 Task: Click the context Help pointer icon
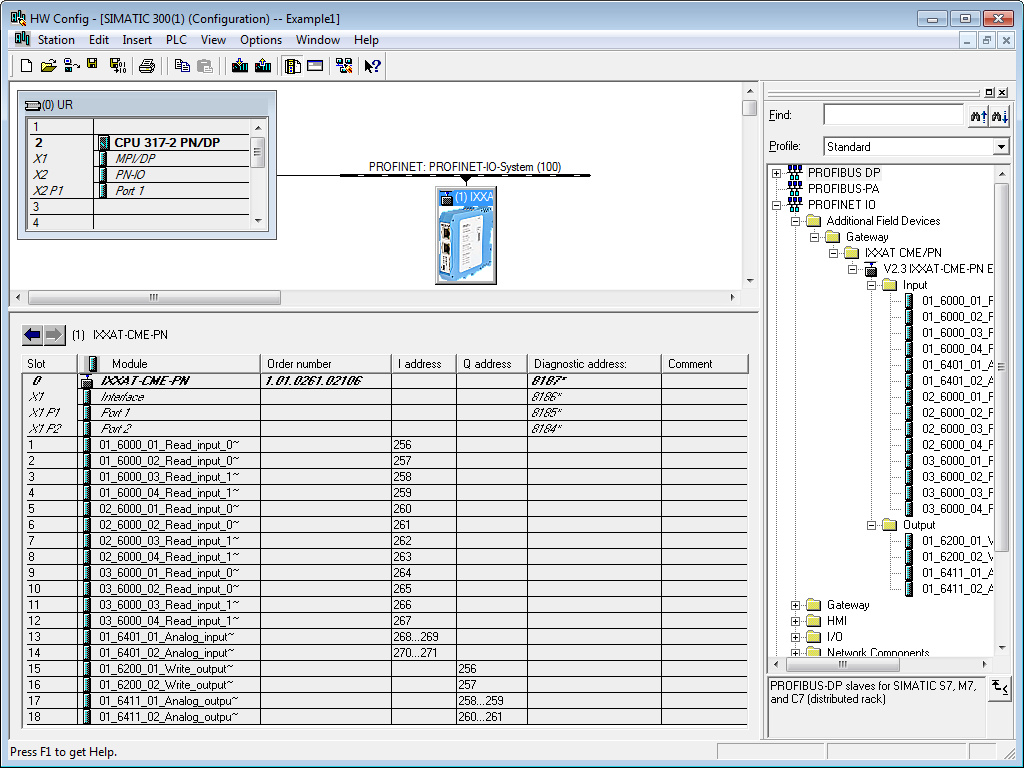pos(372,65)
